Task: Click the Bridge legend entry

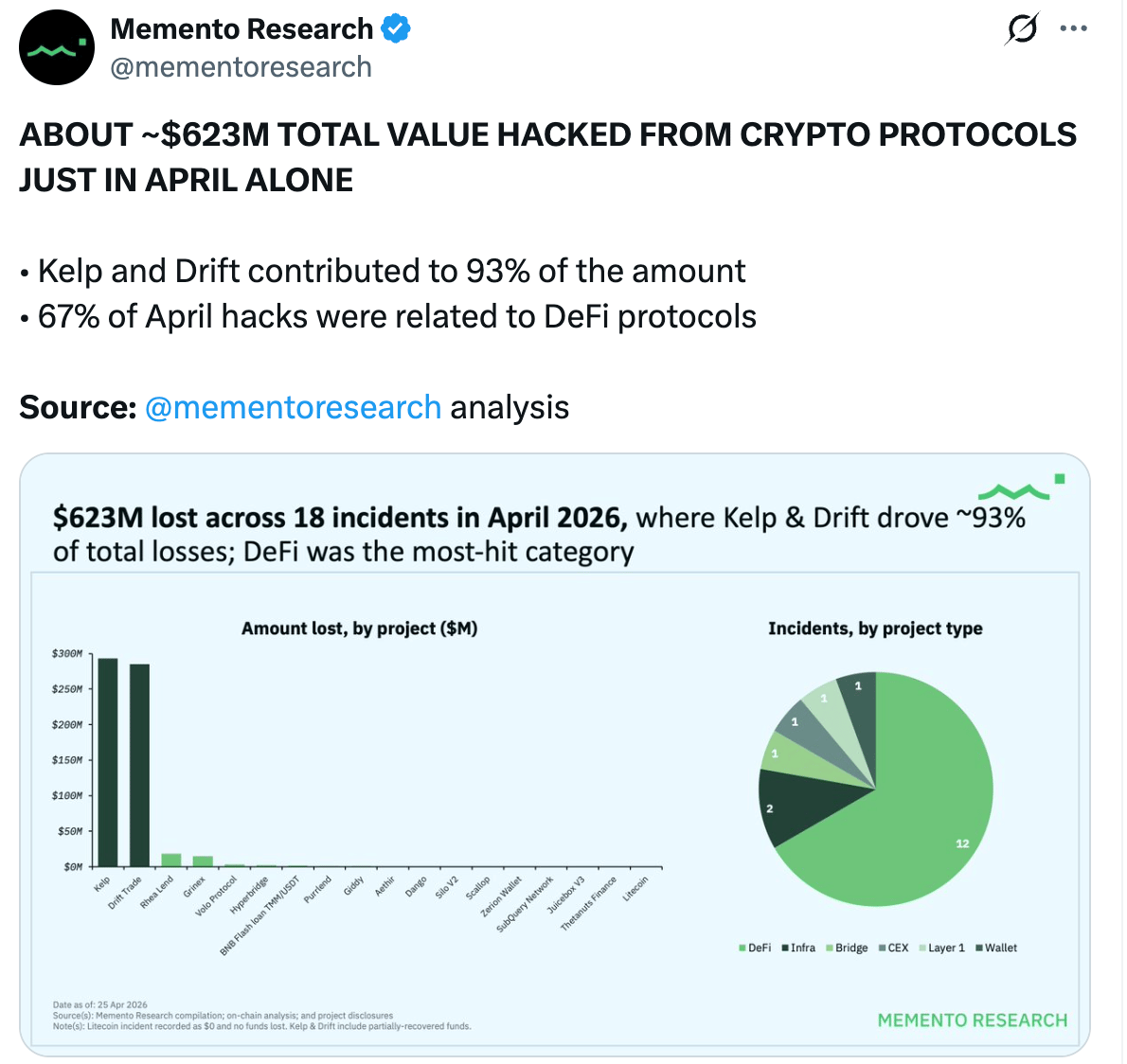Action: tap(847, 949)
